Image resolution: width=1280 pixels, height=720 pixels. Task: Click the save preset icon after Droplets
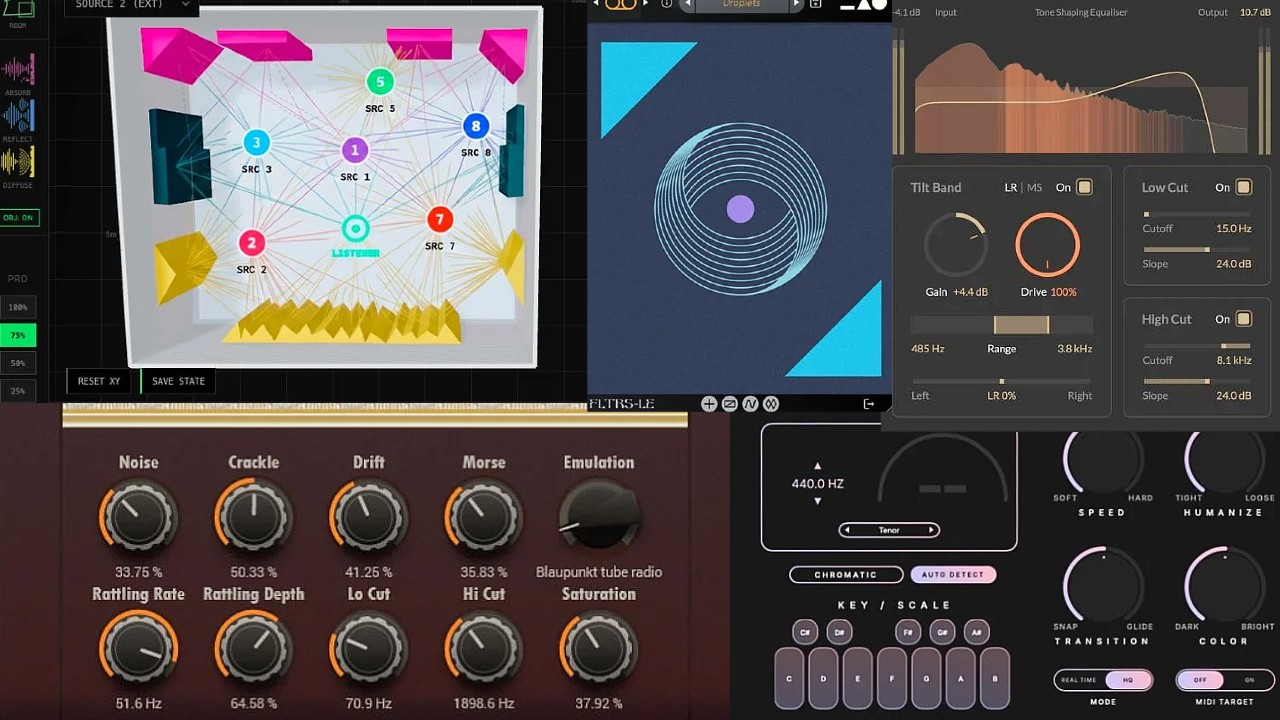pyautogui.click(x=816, y=4)
